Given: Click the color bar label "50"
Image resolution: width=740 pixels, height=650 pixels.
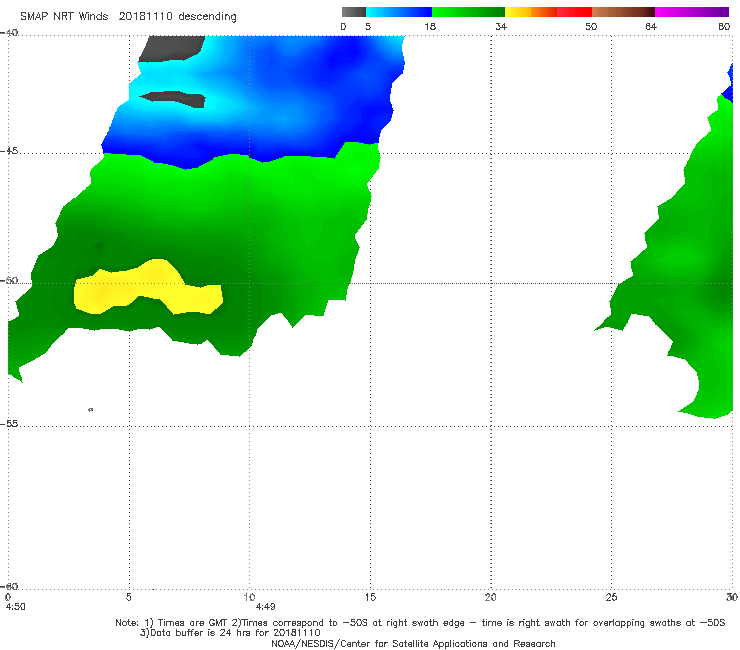Looking at the screenshot, I should click(x=591, y=26).
